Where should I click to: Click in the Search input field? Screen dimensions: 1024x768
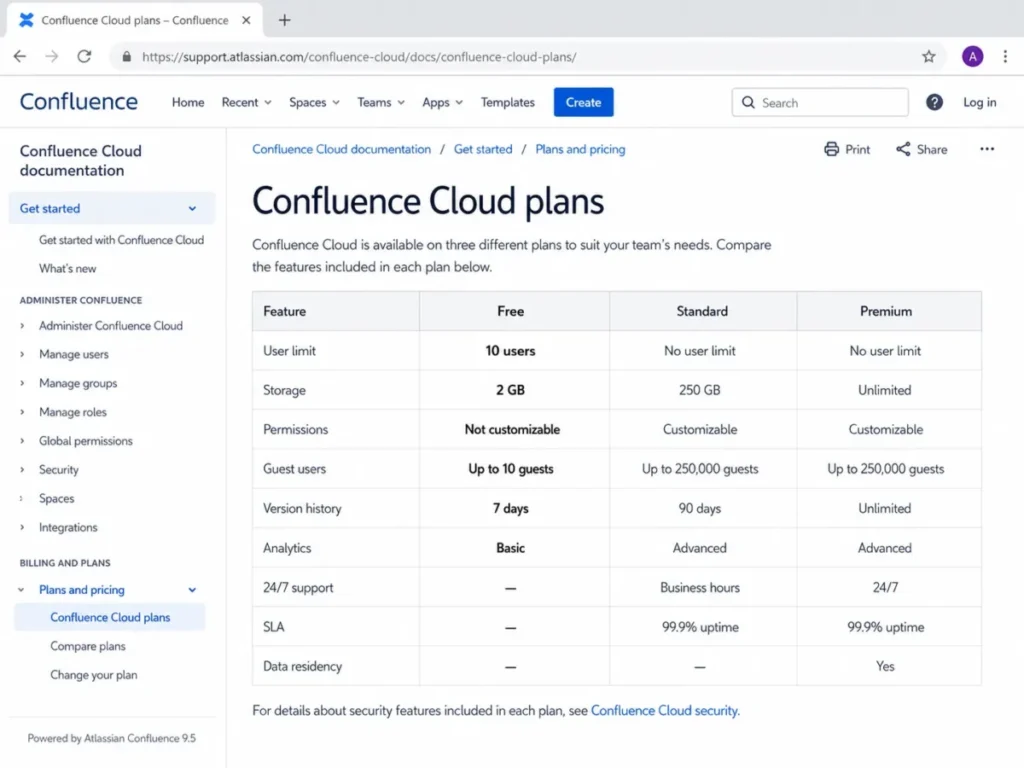[x=820, y=103]
